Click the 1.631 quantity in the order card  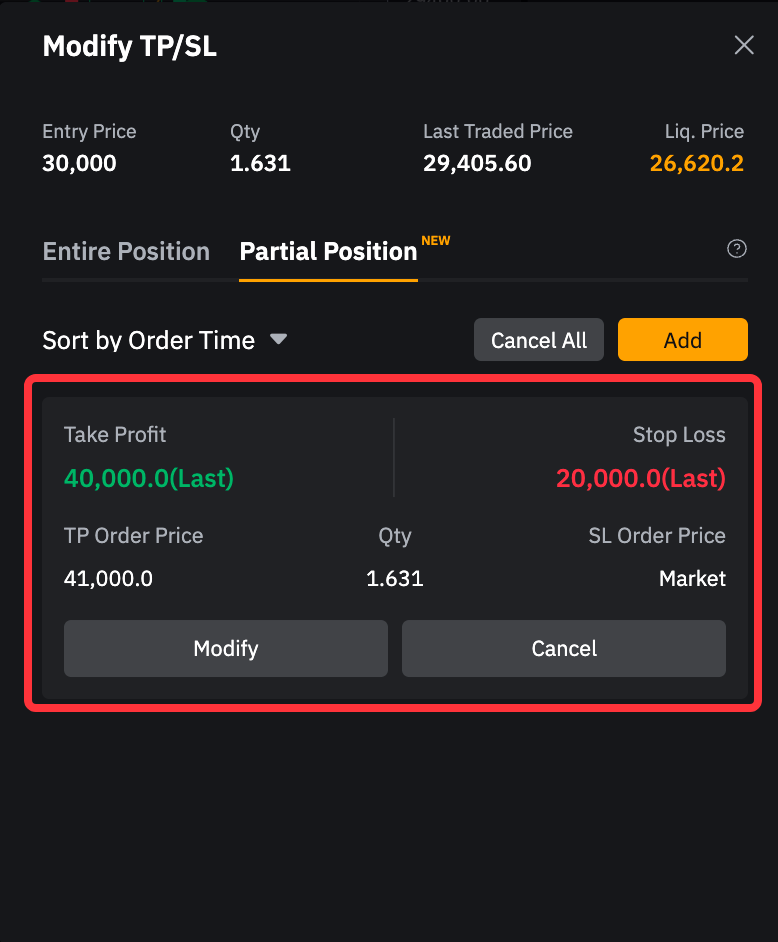point(395,578)
